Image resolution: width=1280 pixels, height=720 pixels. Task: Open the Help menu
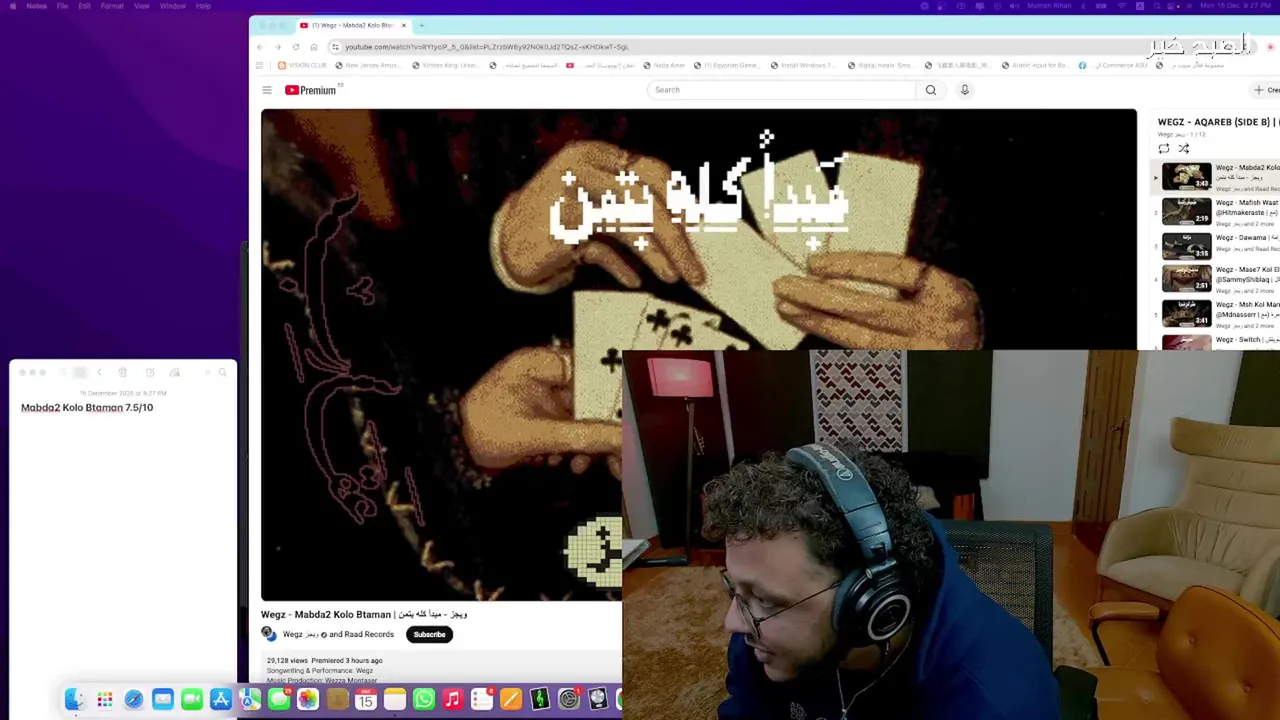203,6
